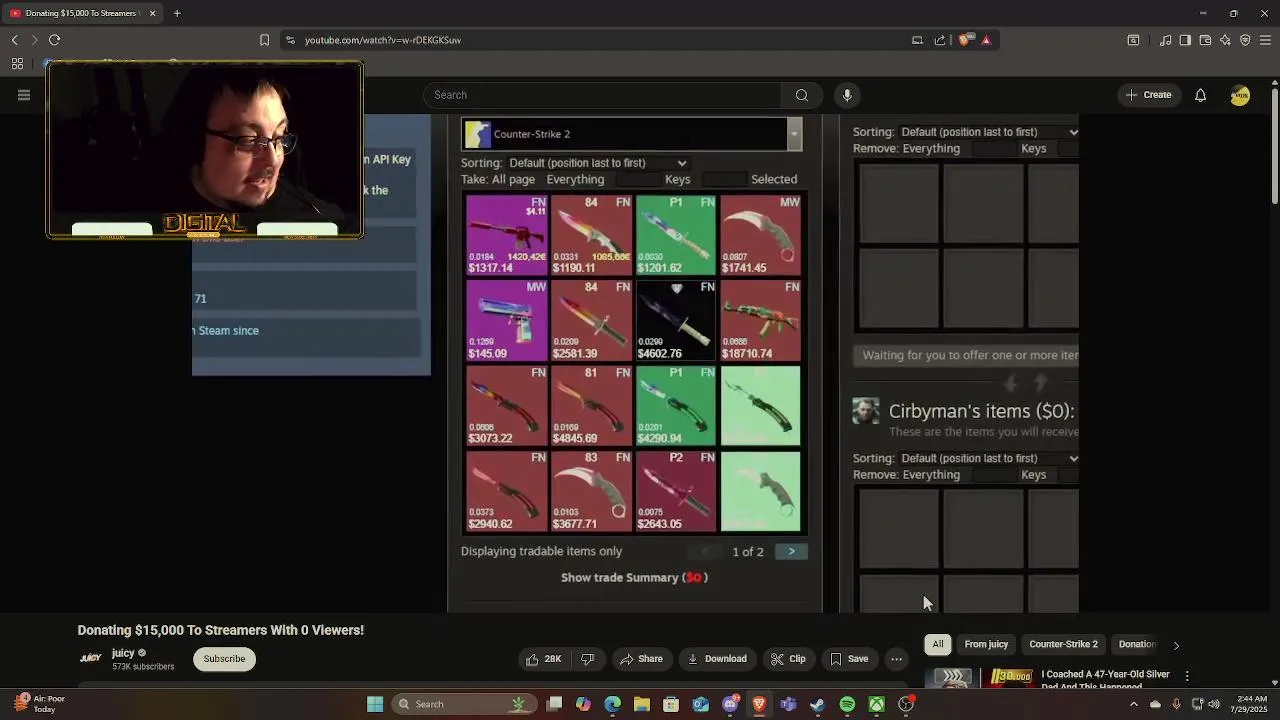
Task: Open Discord from the taskbar
Action: pyautogui.click(x=730, y=704)
